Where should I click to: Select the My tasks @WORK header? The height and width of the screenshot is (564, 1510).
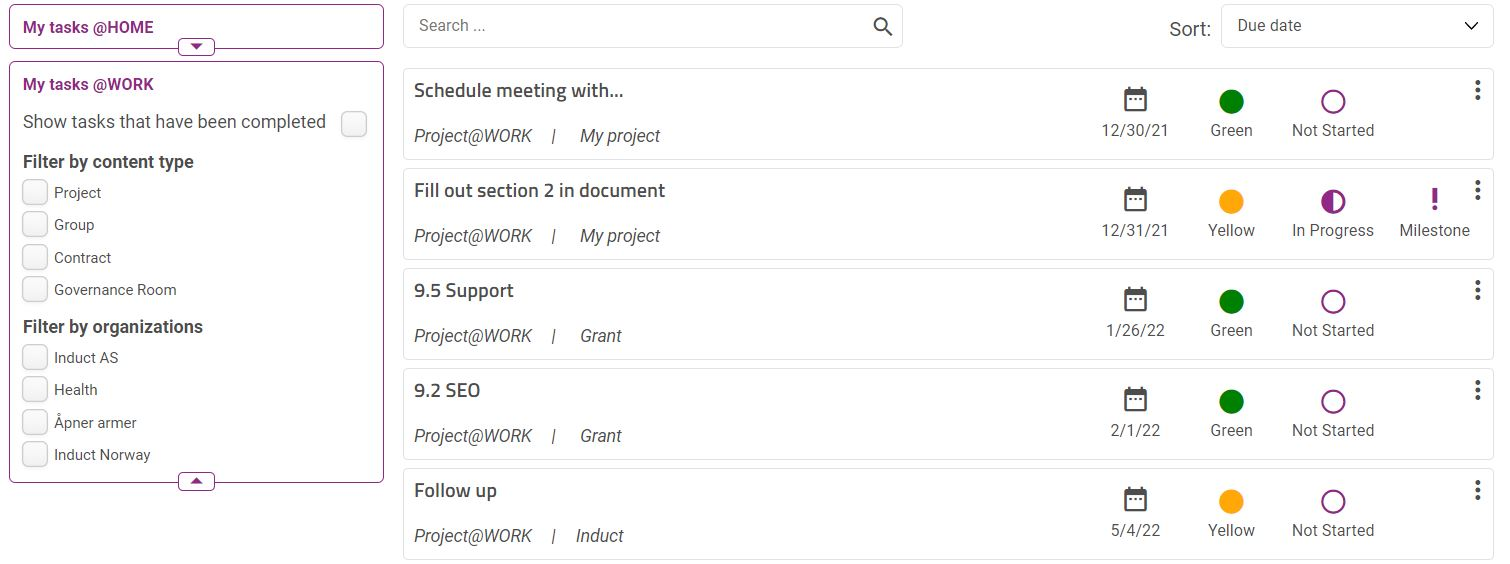pyautogui.click(x=88, y=84)
